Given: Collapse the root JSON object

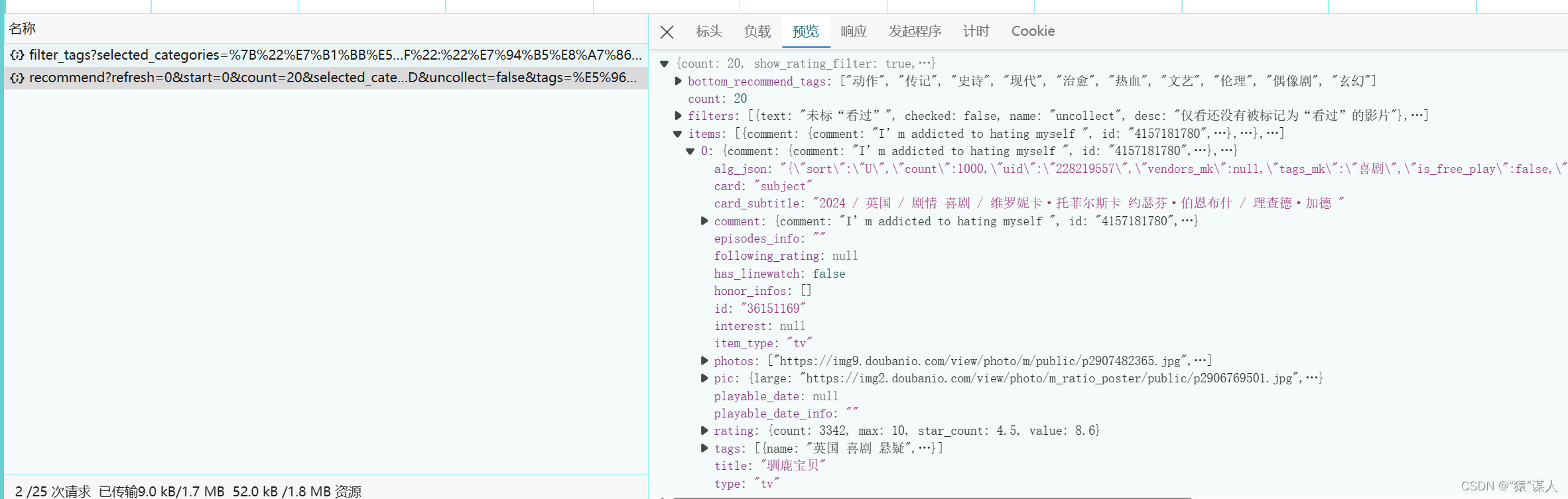Looking at the screenshot, I should tap(664, 64).
